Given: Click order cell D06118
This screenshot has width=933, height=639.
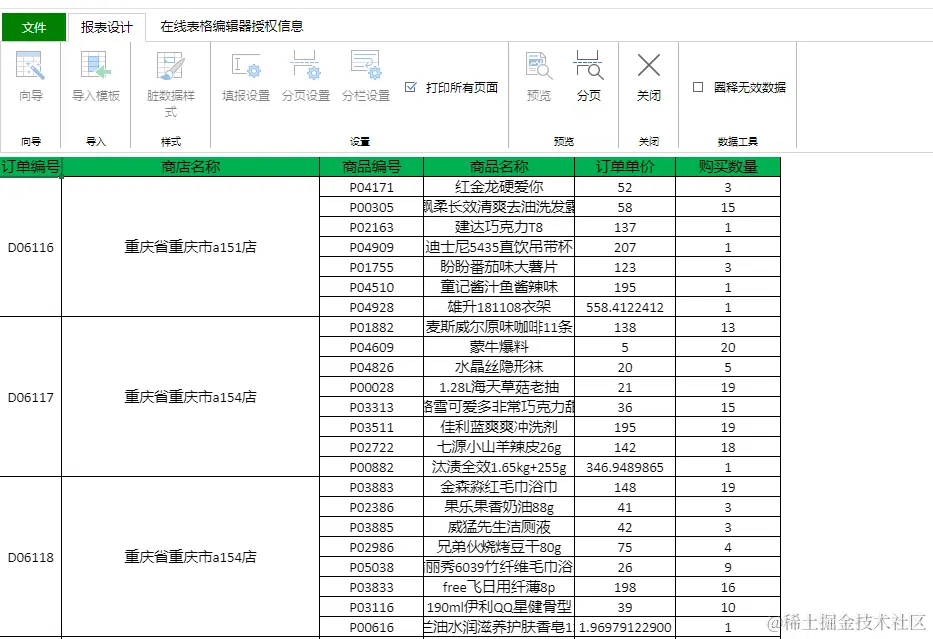Looking at the screenshot, I should [30, 557].
